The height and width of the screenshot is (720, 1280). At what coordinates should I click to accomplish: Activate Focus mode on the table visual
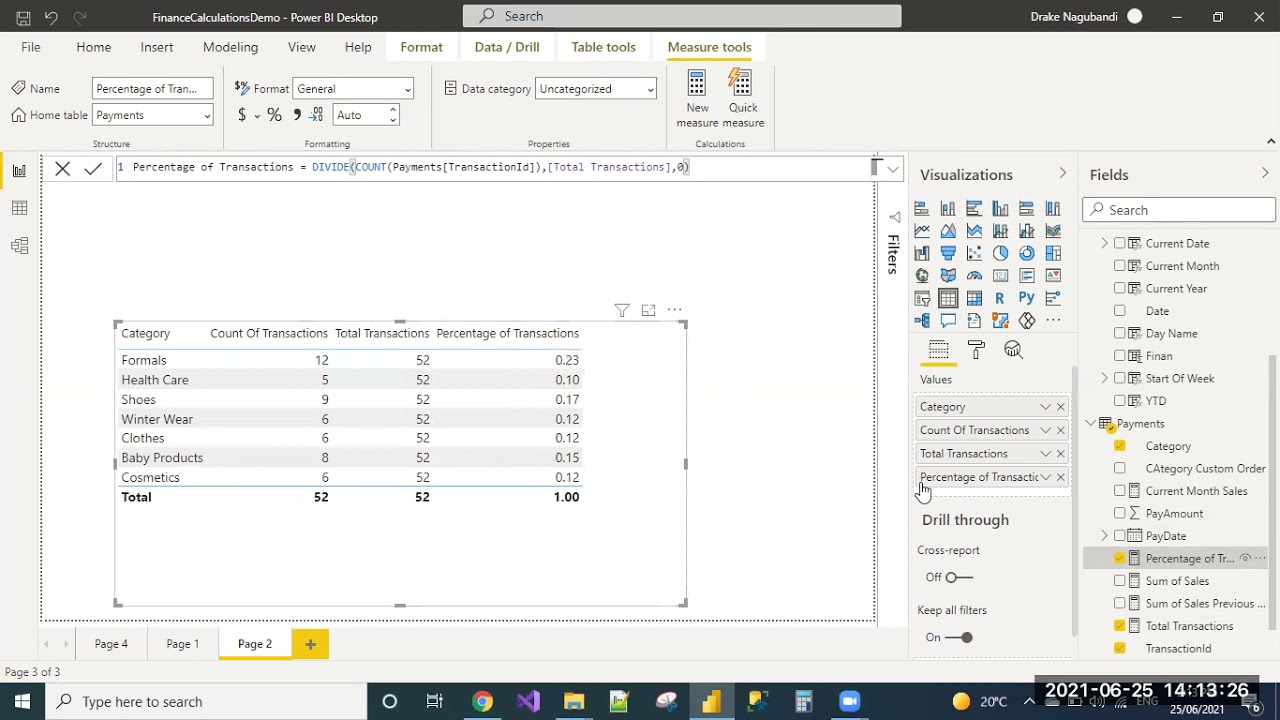(x=648, y=311)
